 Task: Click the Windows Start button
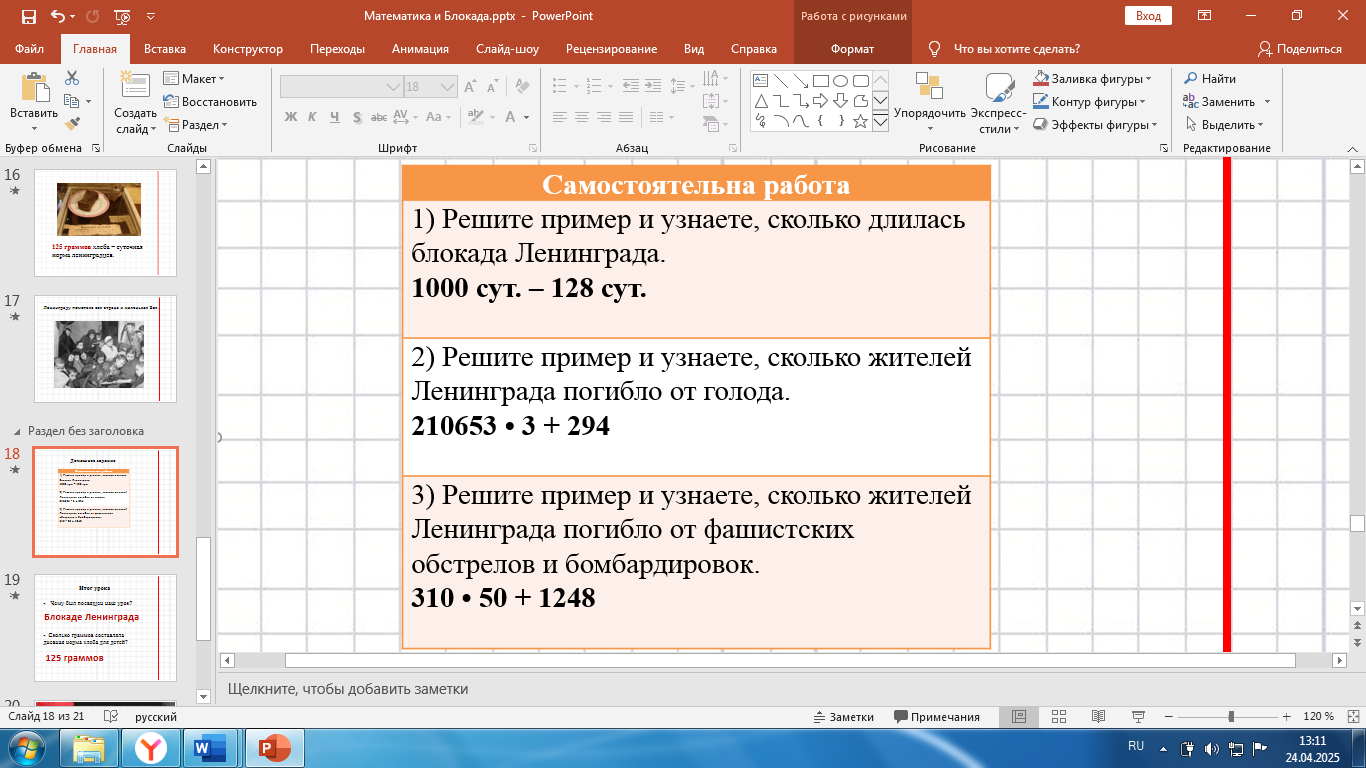tap(26, 748)
